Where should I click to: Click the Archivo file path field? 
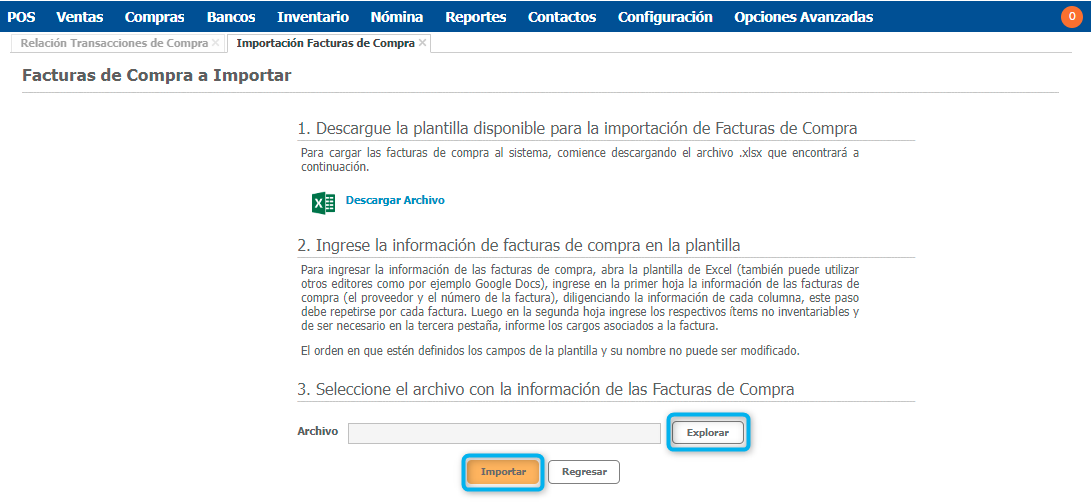point(504,433)
